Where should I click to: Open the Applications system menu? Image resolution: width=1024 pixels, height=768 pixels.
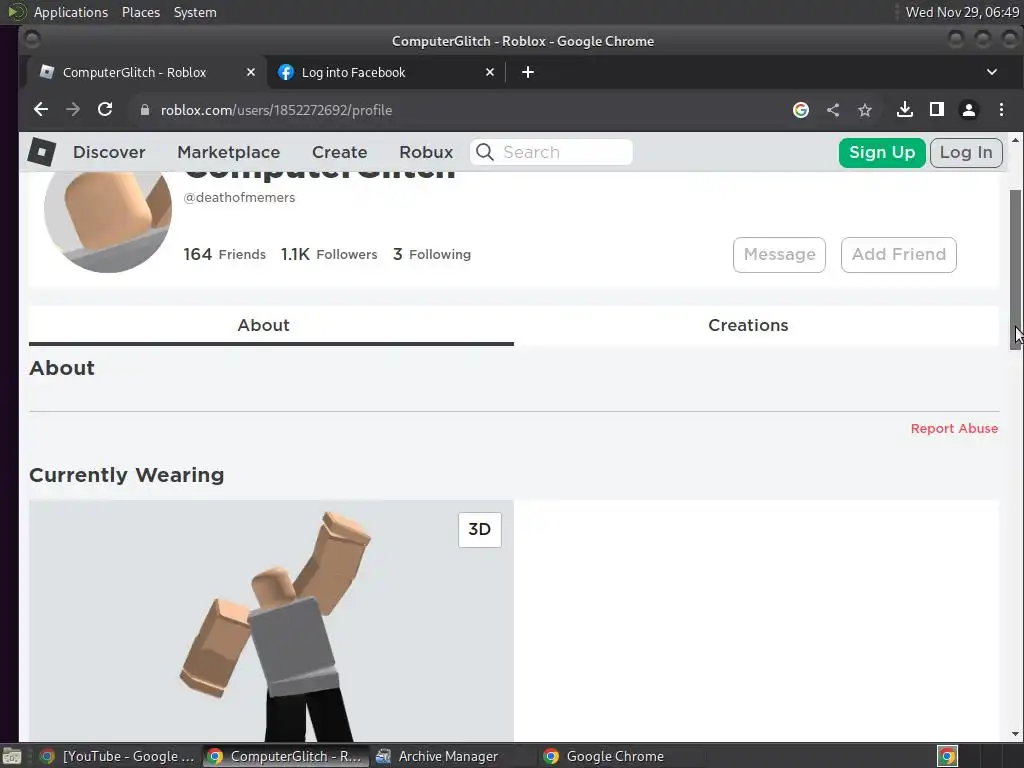click(x=71, y=12)
